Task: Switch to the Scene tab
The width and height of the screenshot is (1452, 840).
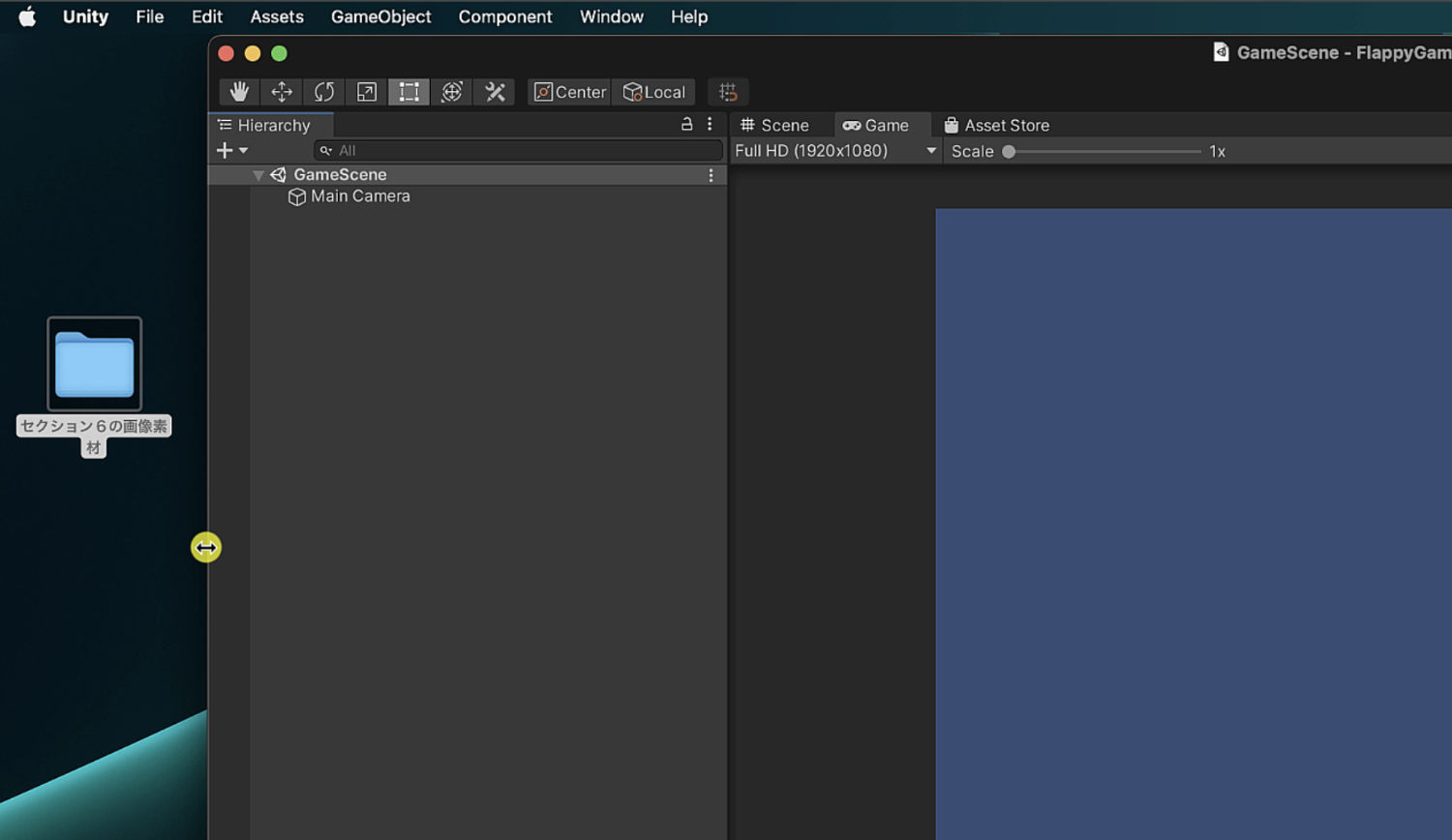Action: [774, 125]
